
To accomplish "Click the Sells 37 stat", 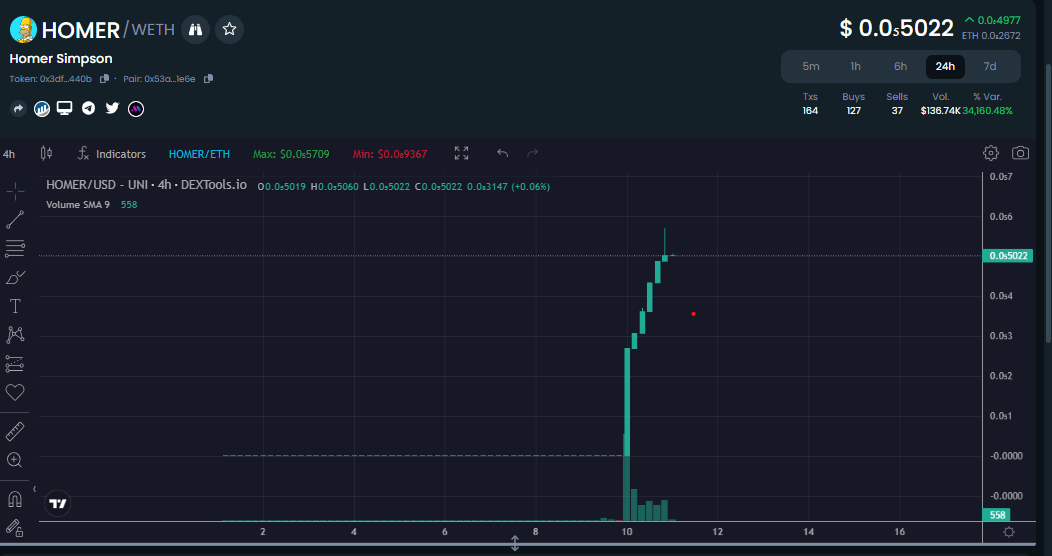I will 897,104.
